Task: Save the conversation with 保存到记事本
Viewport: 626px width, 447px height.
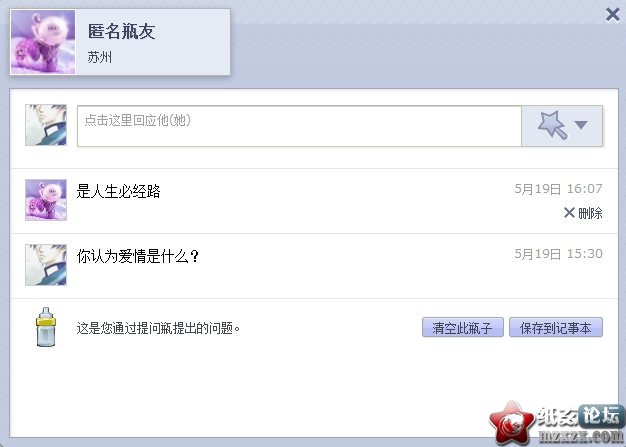Action: point(556,328)
